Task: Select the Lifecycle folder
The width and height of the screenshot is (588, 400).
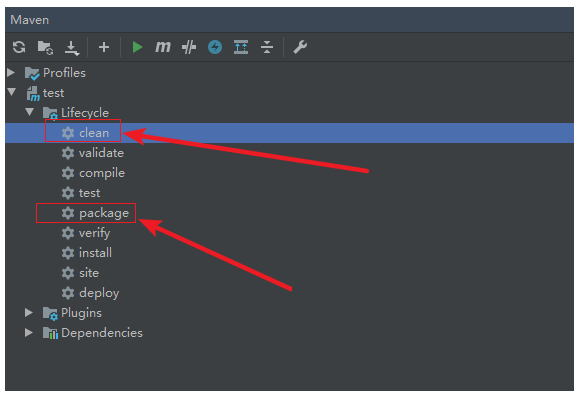Action: pyautogui.click(x=85, y=113)
